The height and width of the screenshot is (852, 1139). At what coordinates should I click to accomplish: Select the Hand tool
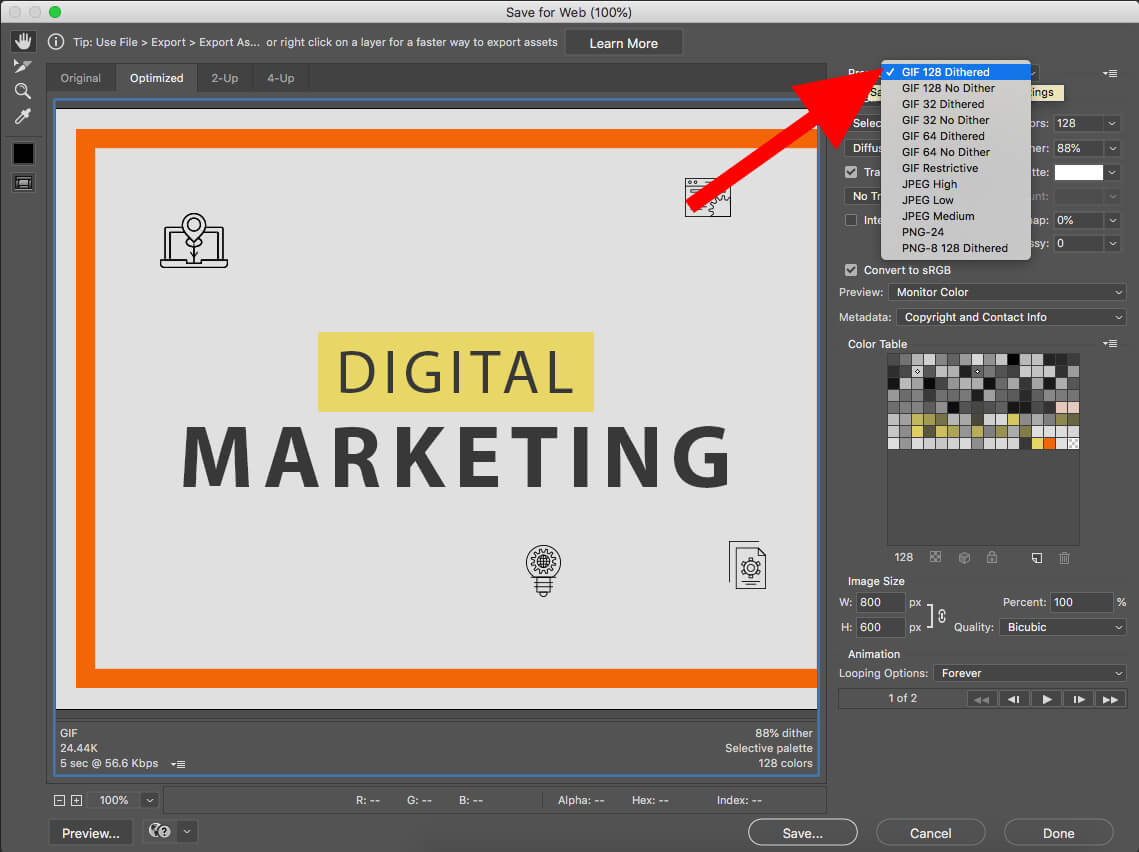(23, 41)
